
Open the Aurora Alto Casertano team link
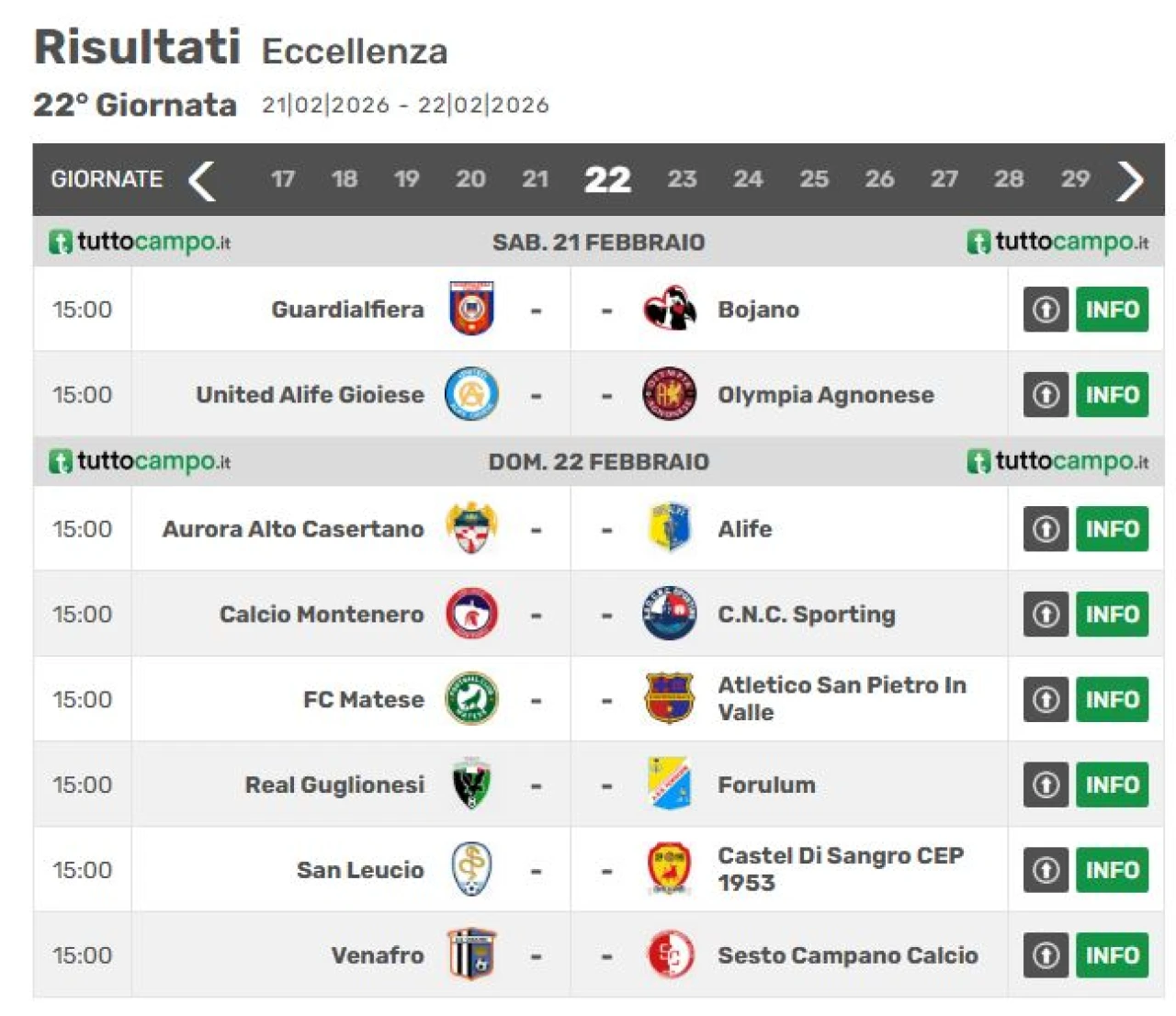(293, 529)
